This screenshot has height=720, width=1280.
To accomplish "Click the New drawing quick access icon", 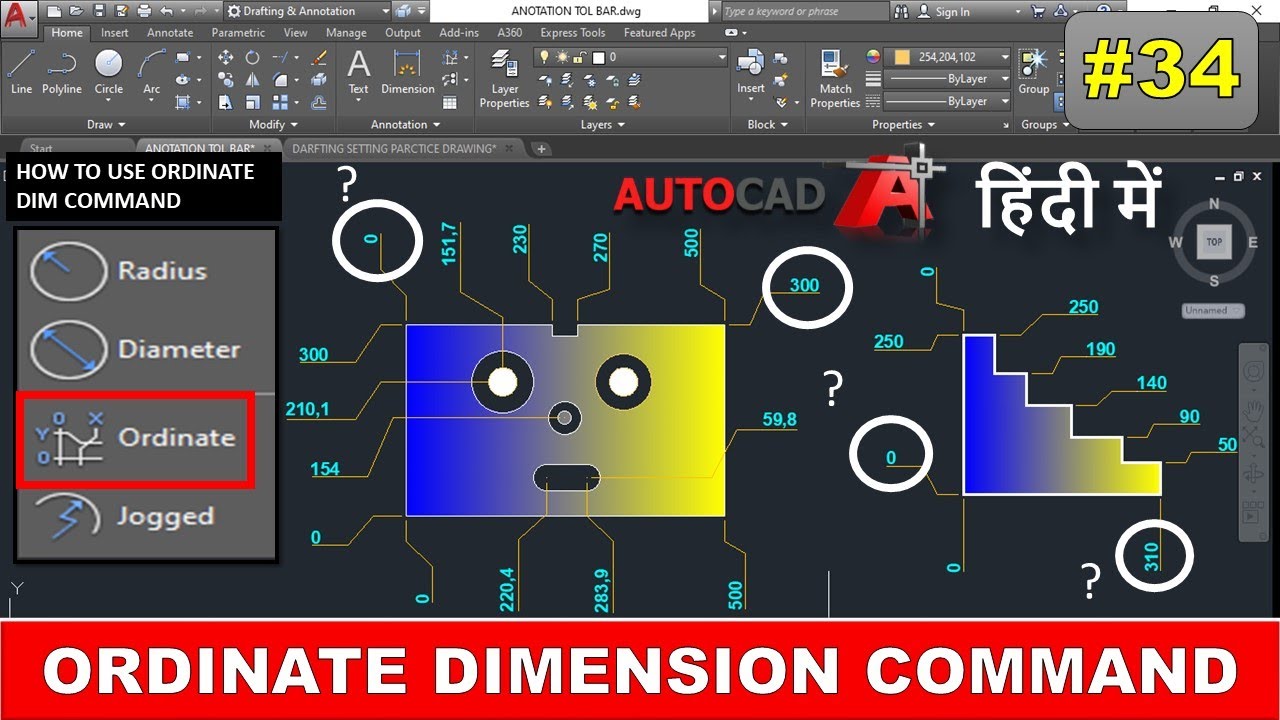I will 53,11.
